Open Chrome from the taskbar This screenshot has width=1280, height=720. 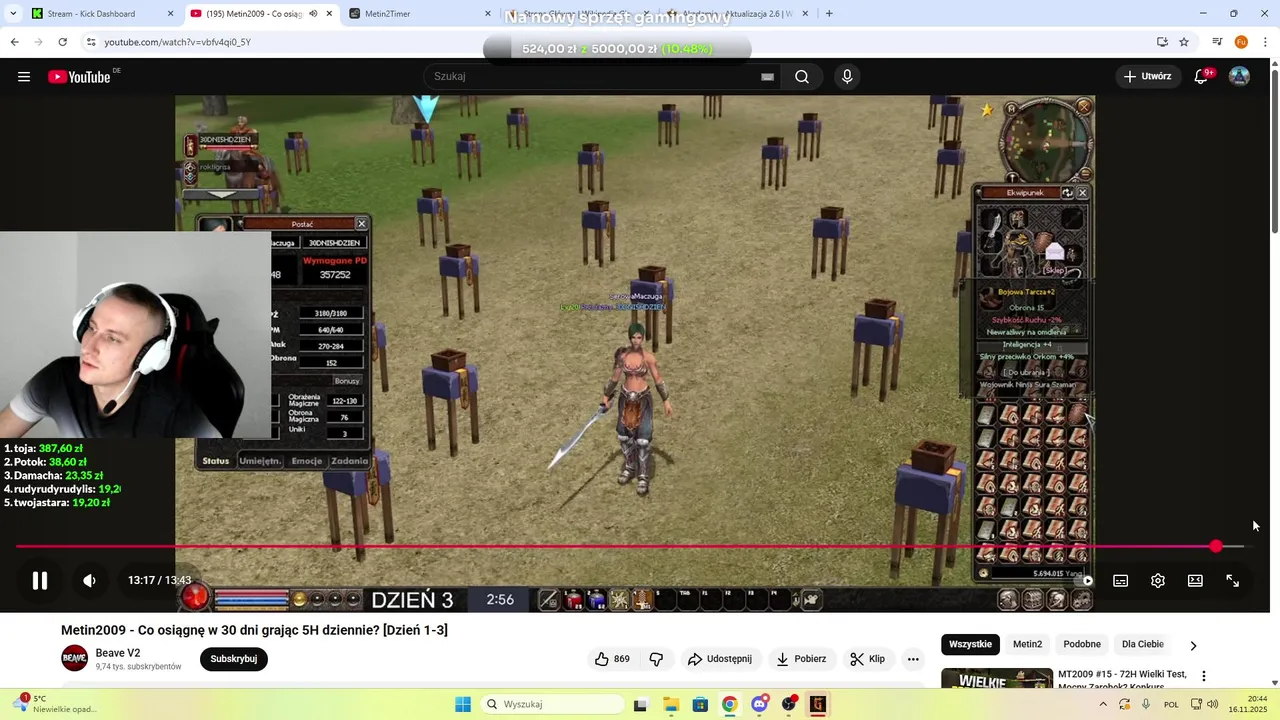click(730, 705)
